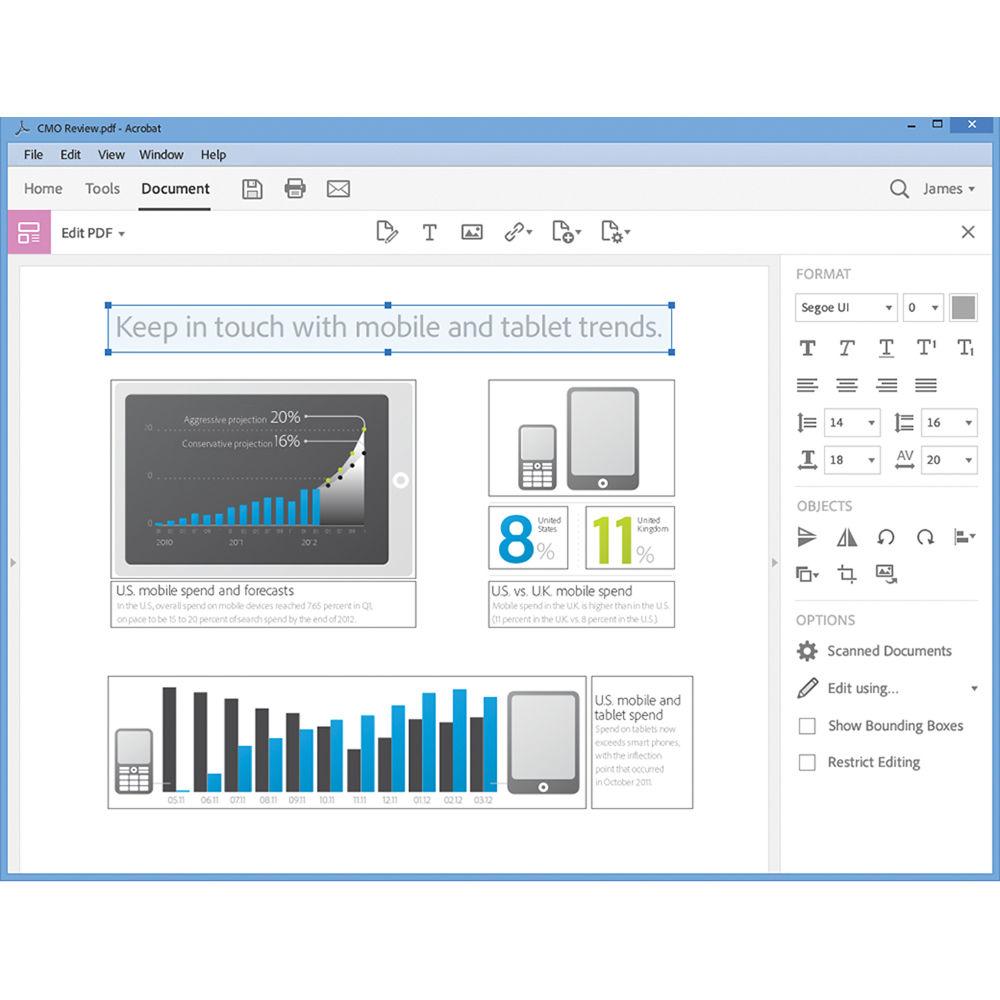Apply italic formatting from the Format panel

[846, 348]
